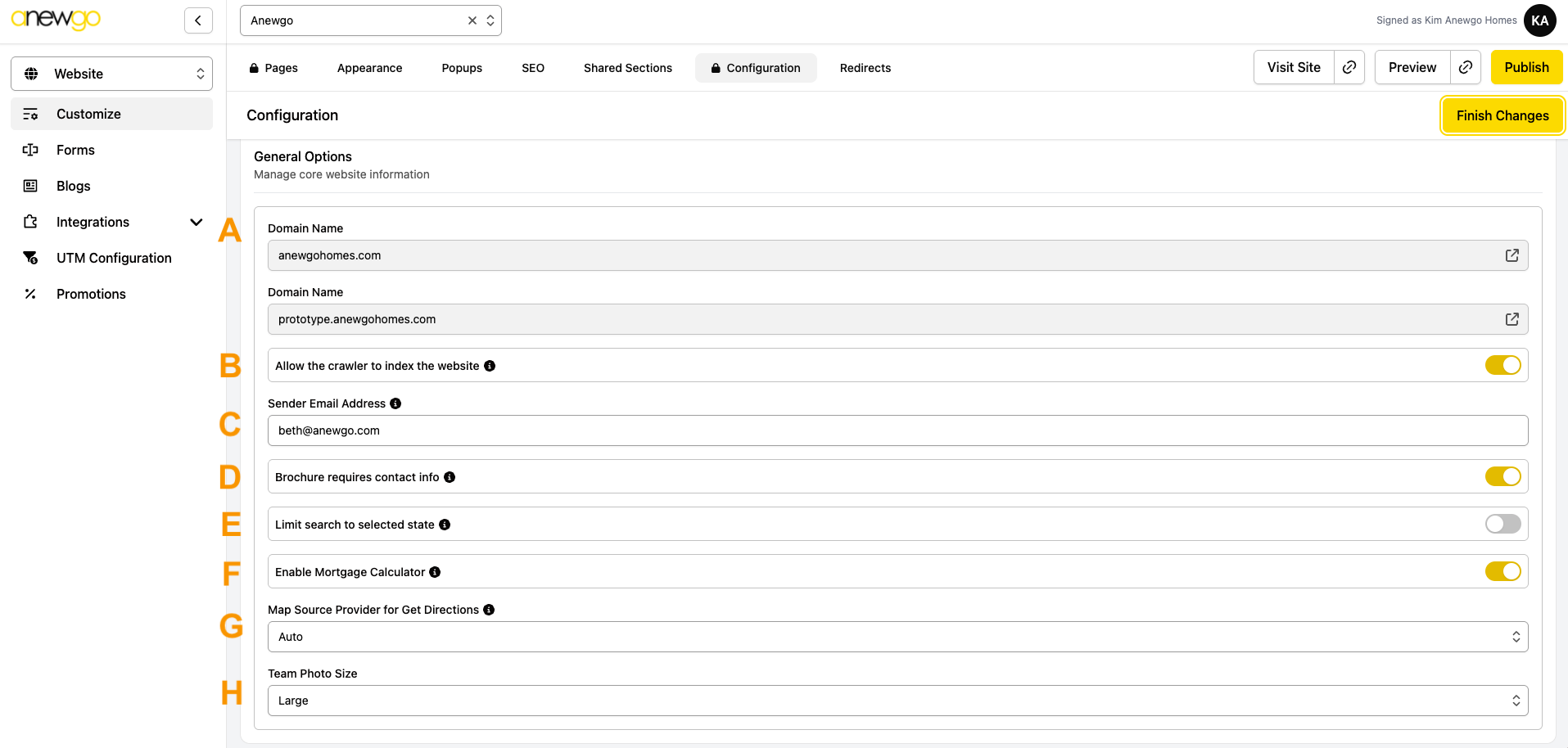Copy the Visit Site link icon
The width and height of the screenshot is (1568, 748).
(1349, 67)
